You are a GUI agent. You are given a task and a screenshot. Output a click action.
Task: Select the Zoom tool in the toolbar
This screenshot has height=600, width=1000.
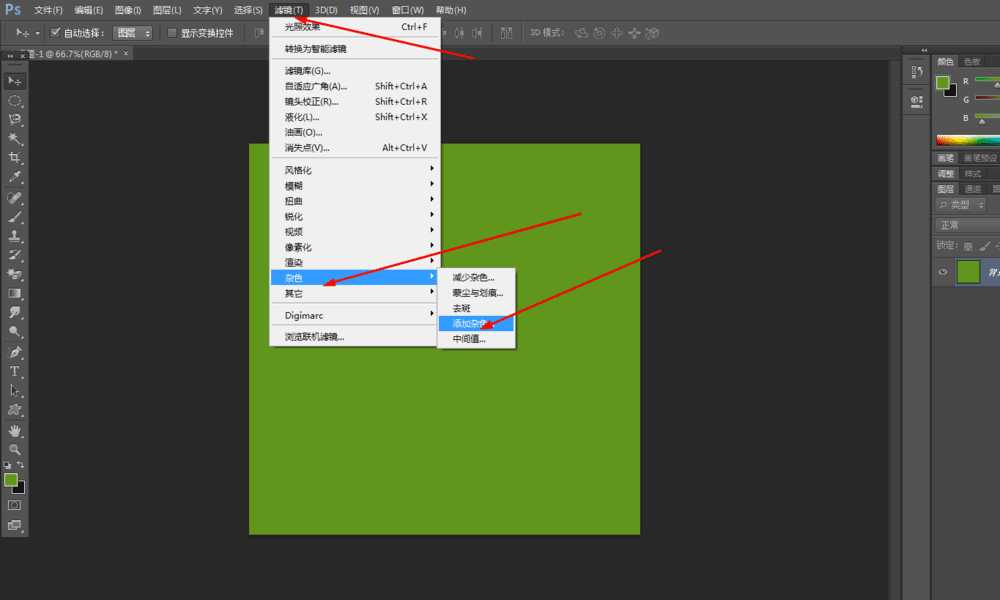[x=14, y=449]
